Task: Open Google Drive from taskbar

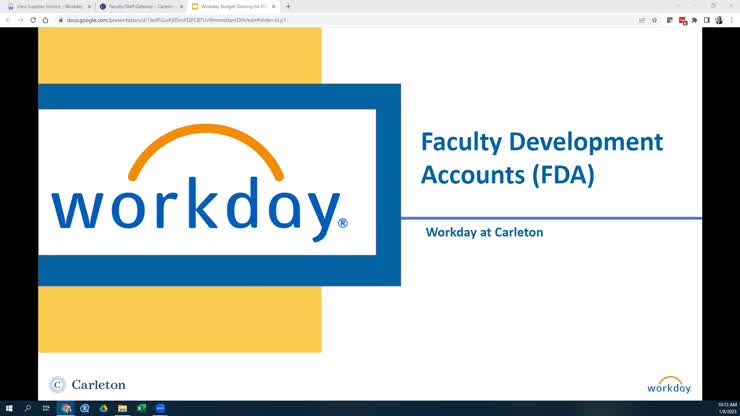Action: click(104, 408)
